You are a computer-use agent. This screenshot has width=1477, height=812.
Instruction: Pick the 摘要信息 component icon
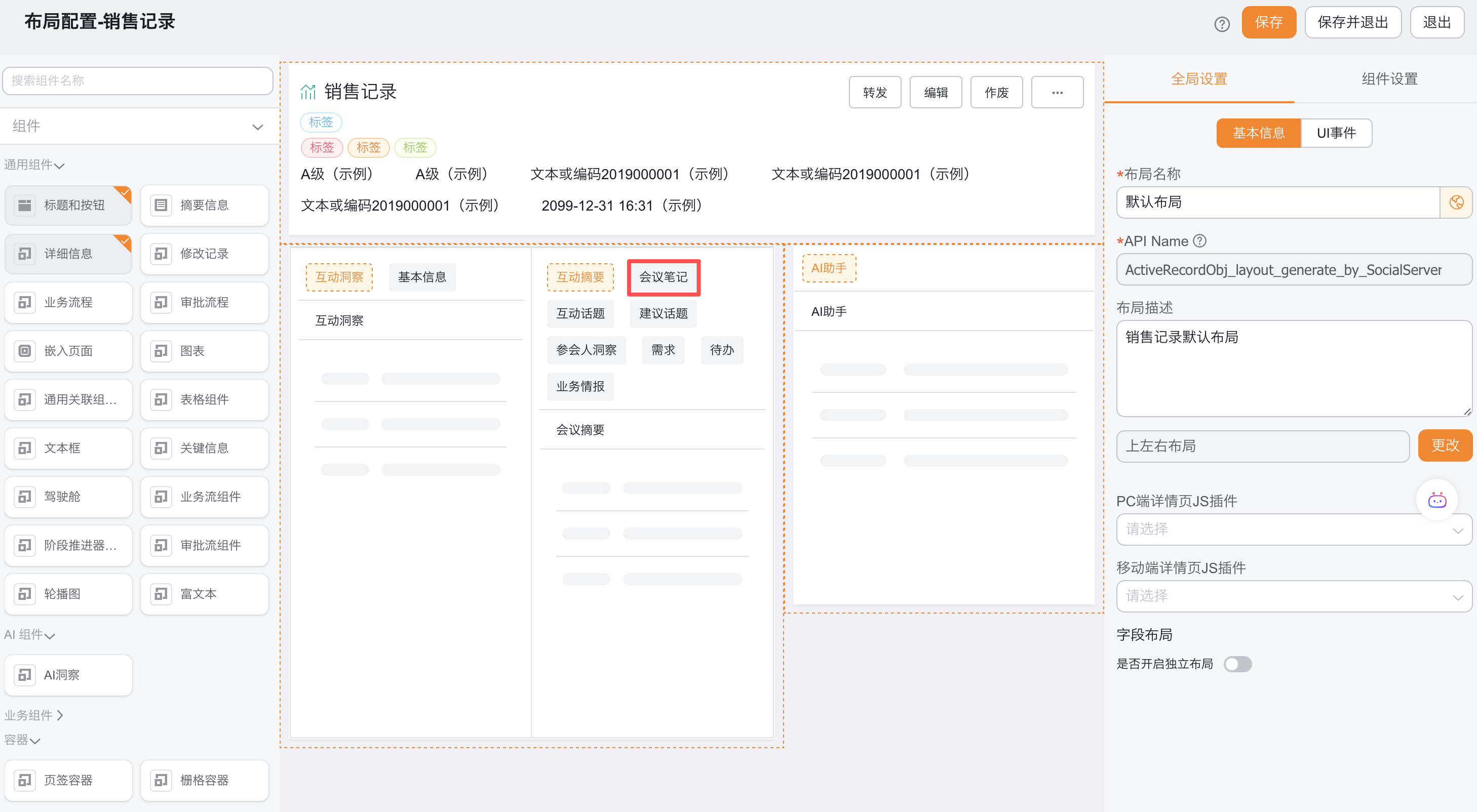(x=161, y=205)
